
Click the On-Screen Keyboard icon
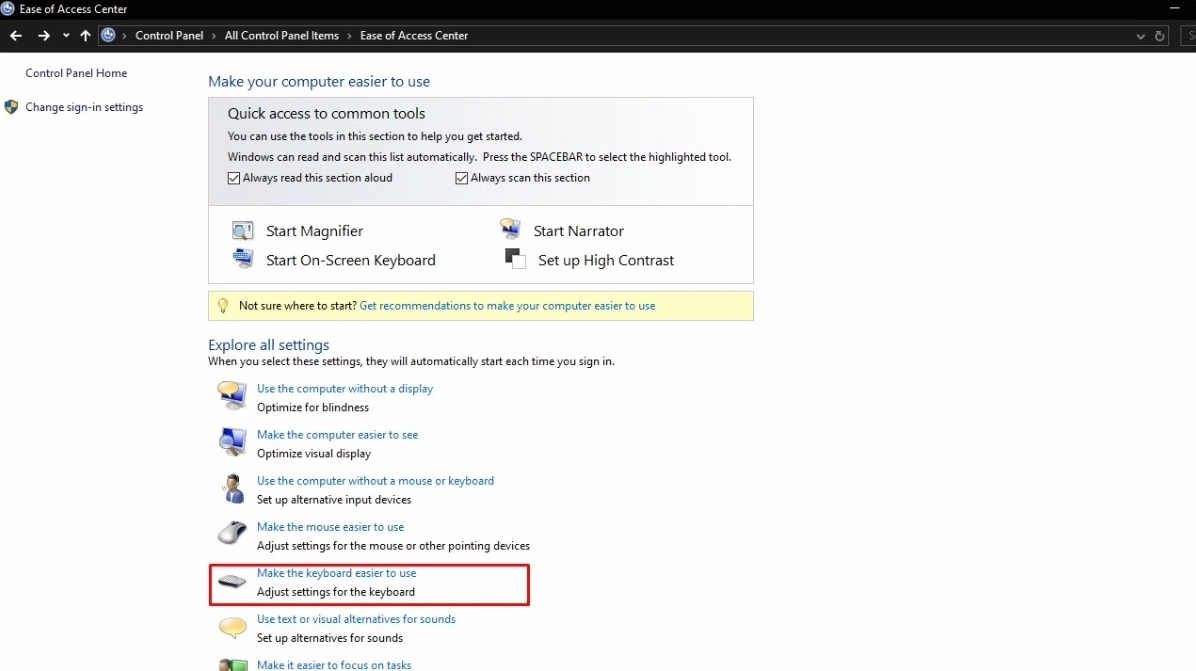coord(243,259)
